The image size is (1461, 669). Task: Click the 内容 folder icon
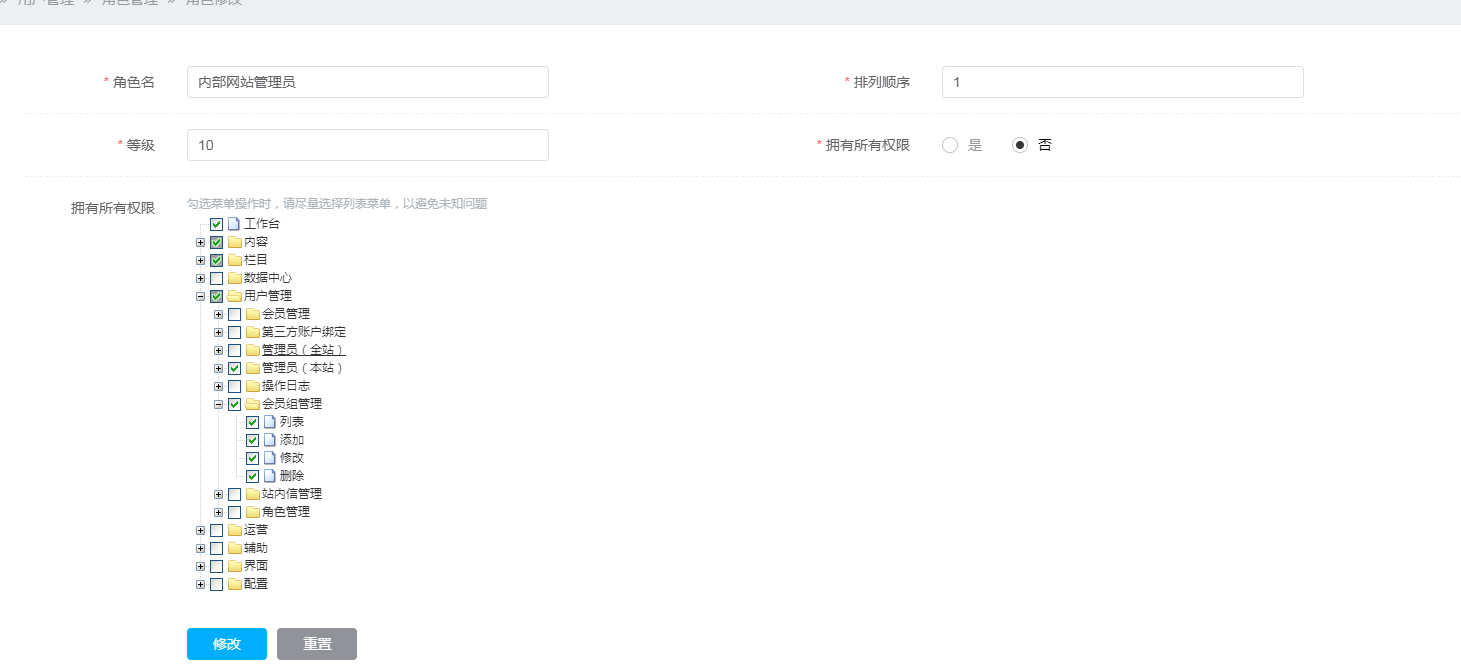click(235, 242)
